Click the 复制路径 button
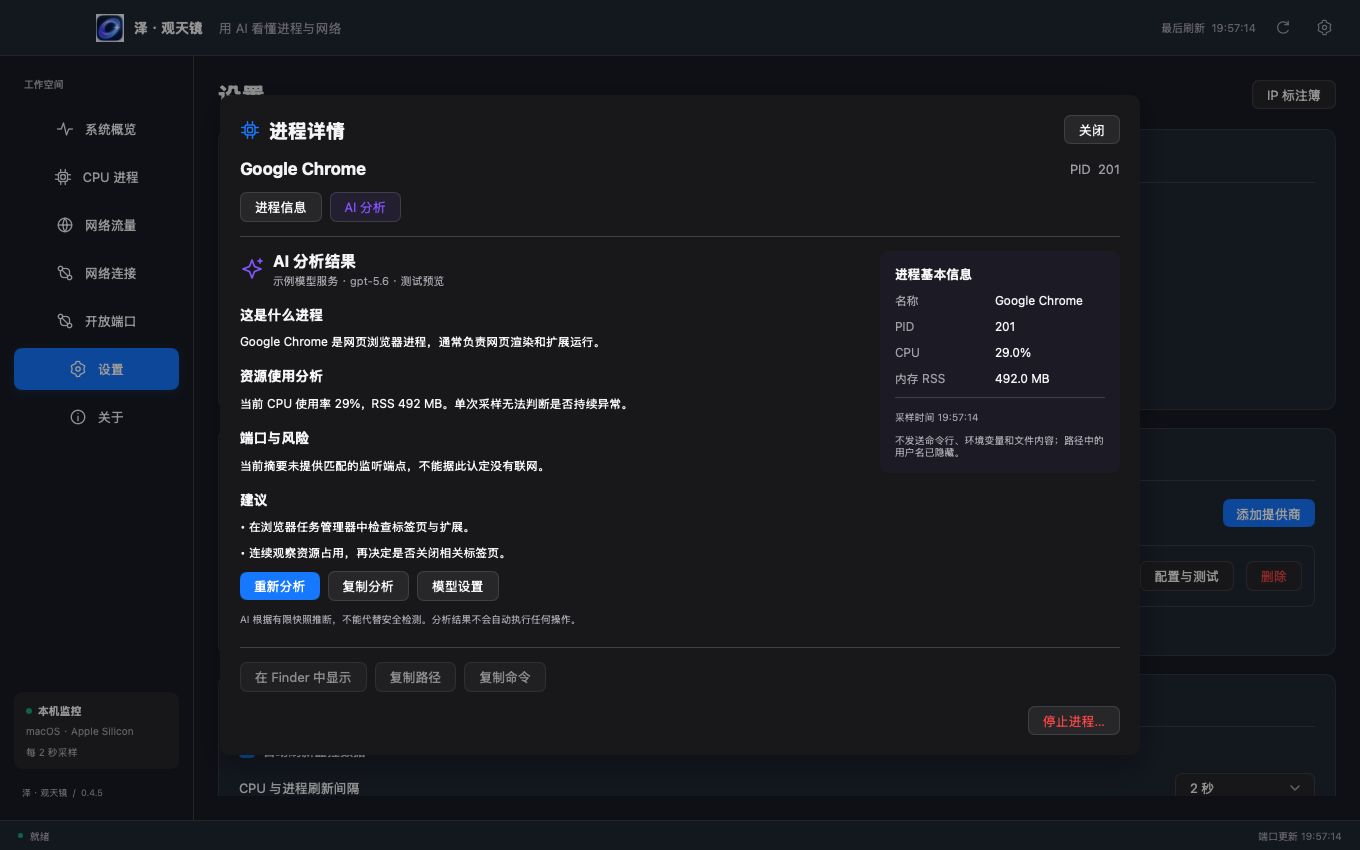 [x=415, y=677]
